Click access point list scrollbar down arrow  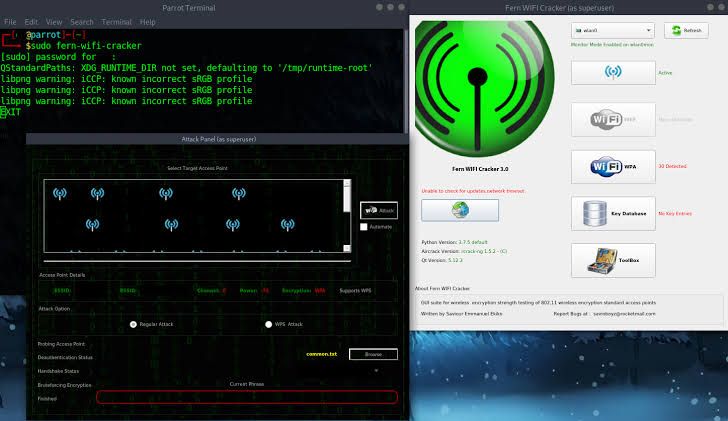347,248
